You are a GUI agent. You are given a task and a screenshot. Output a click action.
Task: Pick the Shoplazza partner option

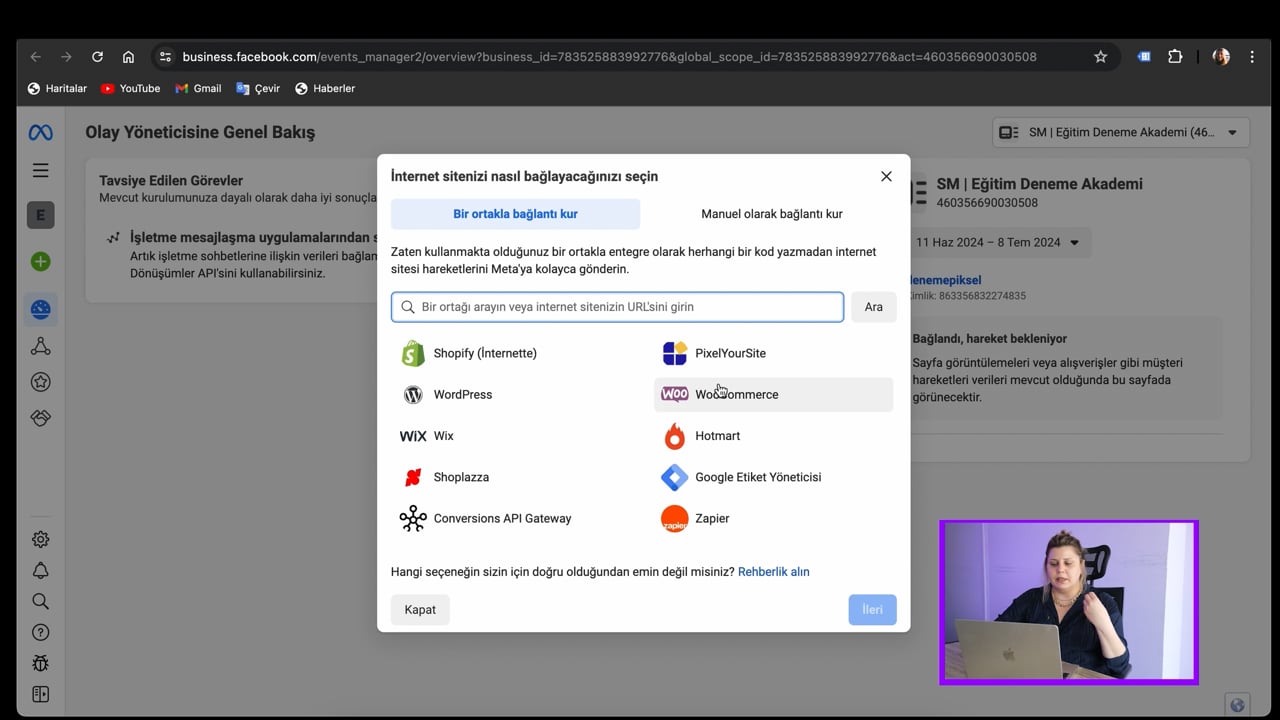tap(512, 477)
